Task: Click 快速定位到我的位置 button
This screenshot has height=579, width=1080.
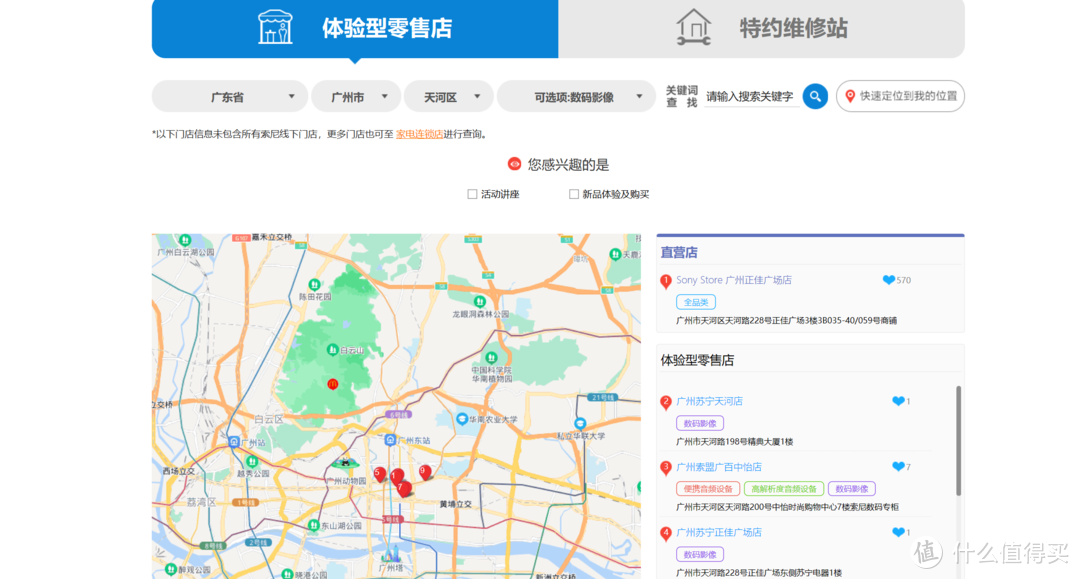Action: click(x=900, y=96)
